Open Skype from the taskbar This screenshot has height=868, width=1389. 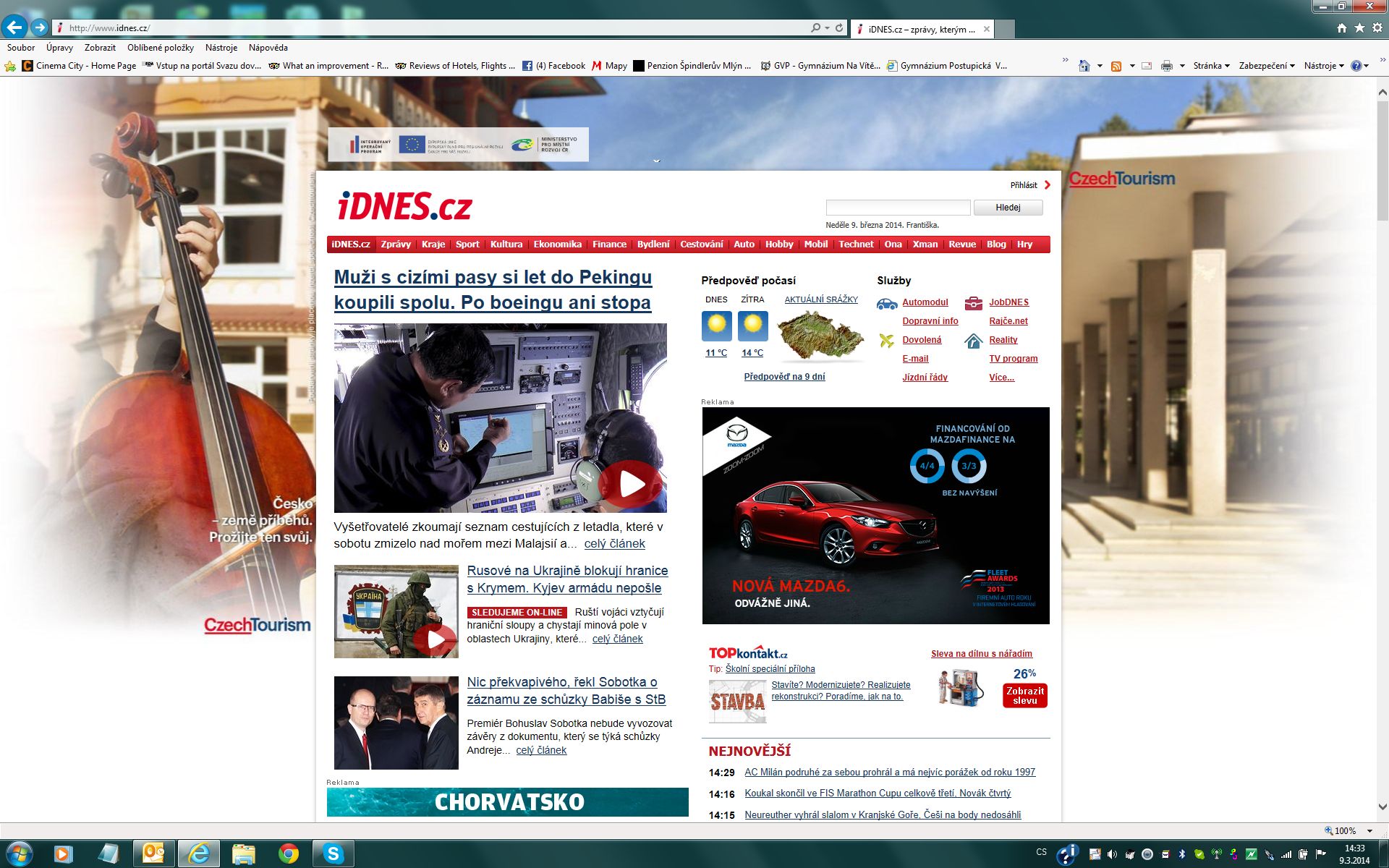[x=334, y=854]
